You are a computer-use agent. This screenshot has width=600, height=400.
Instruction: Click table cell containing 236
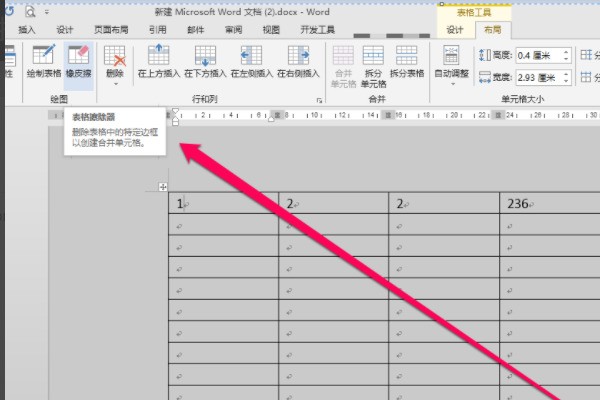549,203
